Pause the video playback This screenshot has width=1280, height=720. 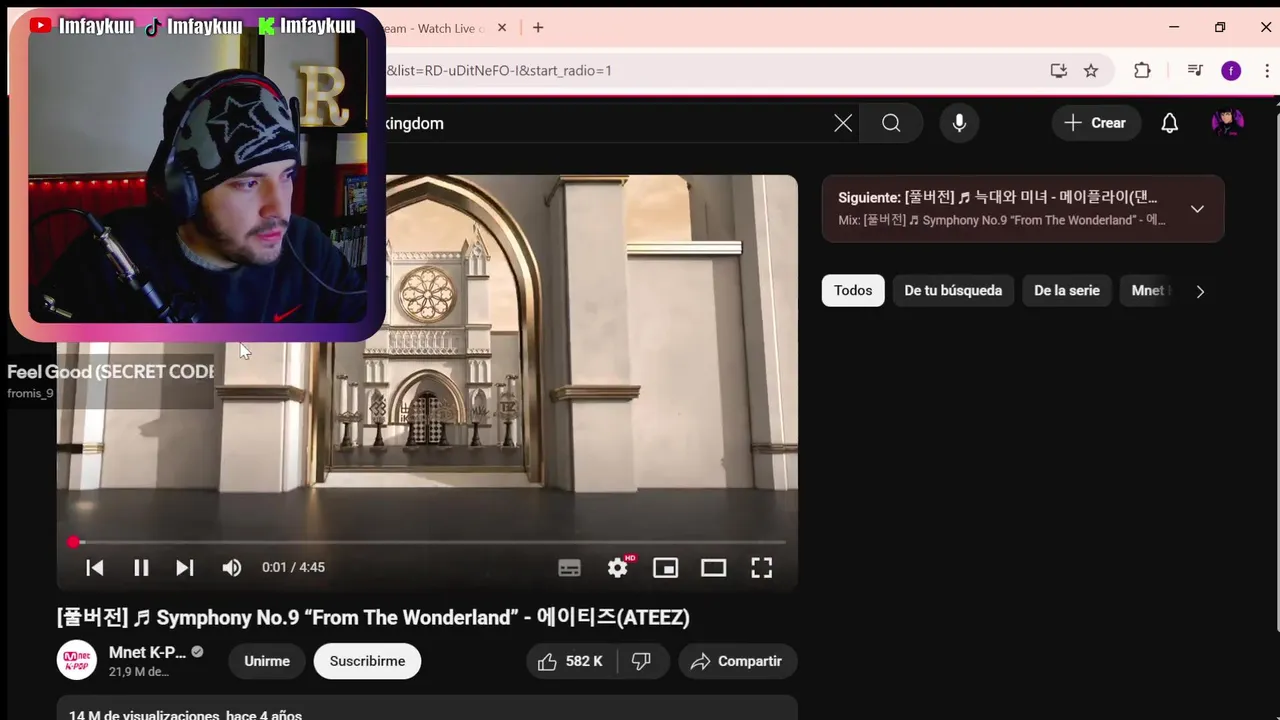pos(141,568)
